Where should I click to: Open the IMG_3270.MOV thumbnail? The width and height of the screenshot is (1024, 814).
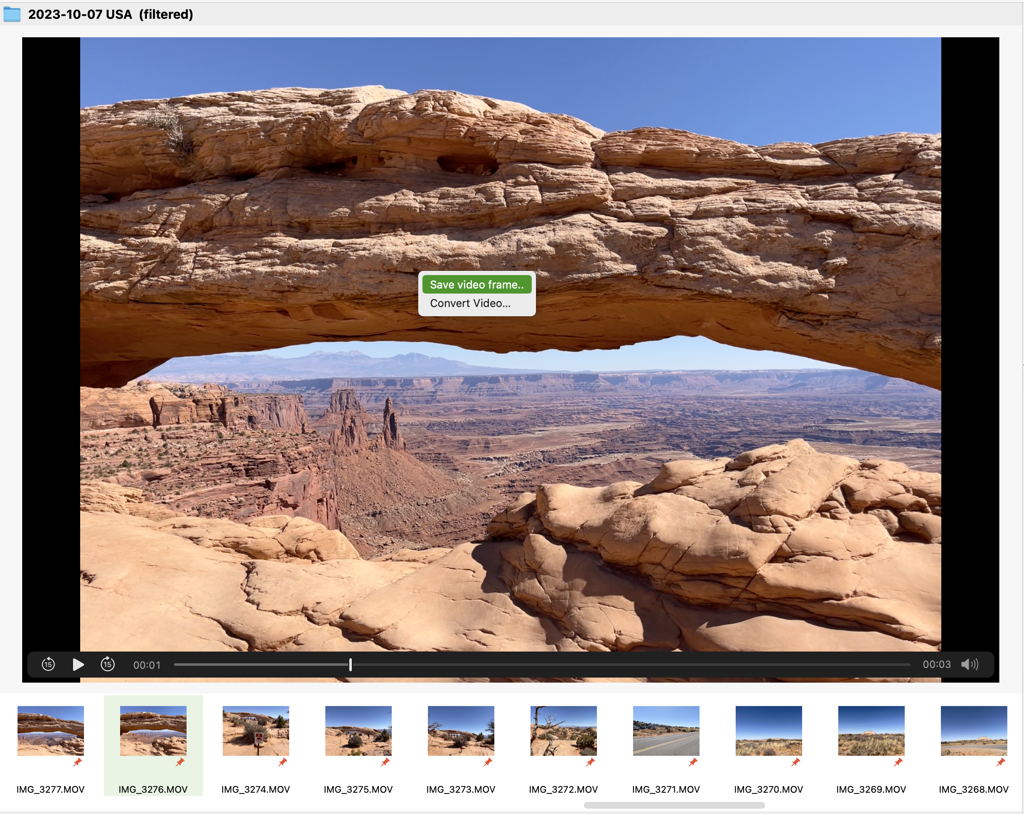pos(768,731)
